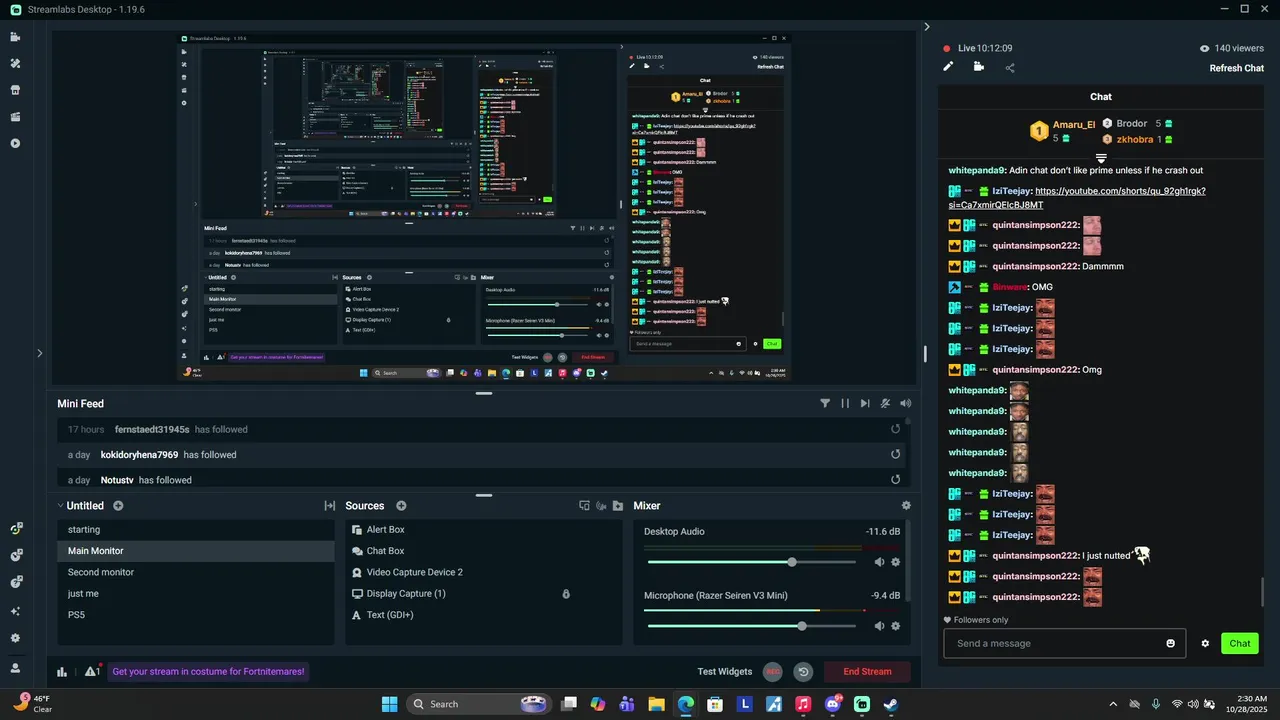Collapse chat panel with top chevron
This screenshot has height=720, width=1280.
[926, 27]
